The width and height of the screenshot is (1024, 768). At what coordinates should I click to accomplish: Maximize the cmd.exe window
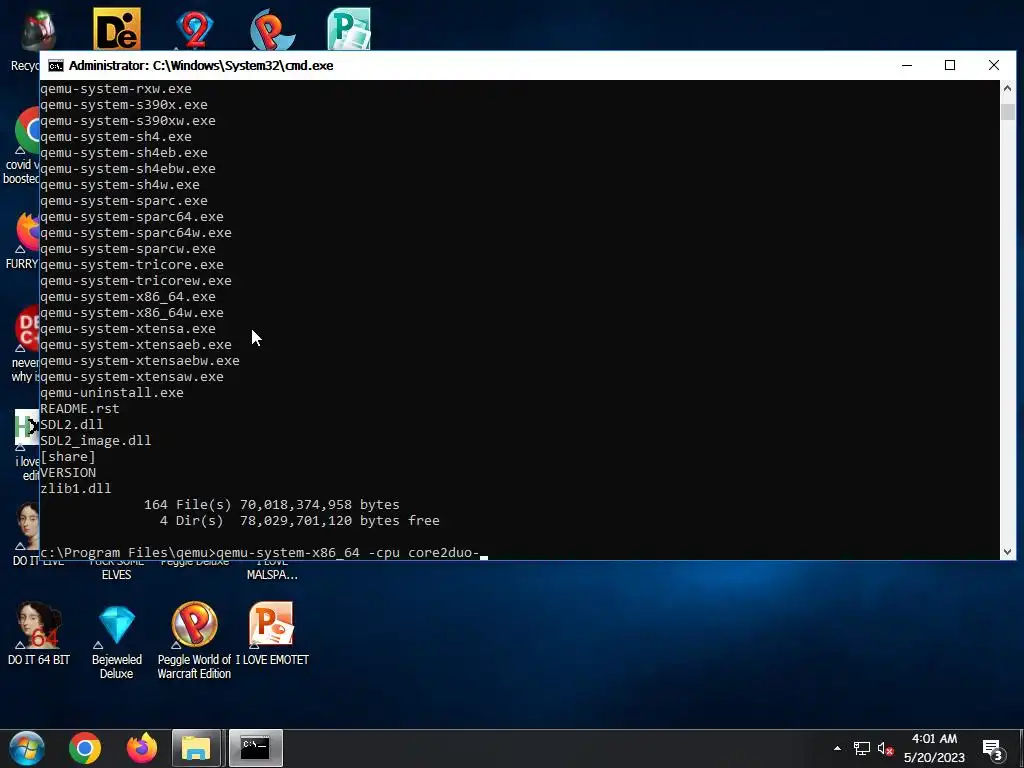click(x=950, y=65)
